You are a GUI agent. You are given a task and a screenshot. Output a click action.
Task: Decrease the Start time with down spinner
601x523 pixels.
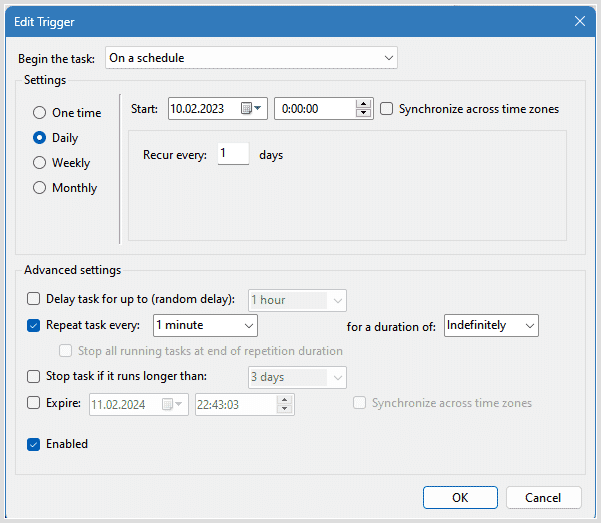(x=363, y=113)
